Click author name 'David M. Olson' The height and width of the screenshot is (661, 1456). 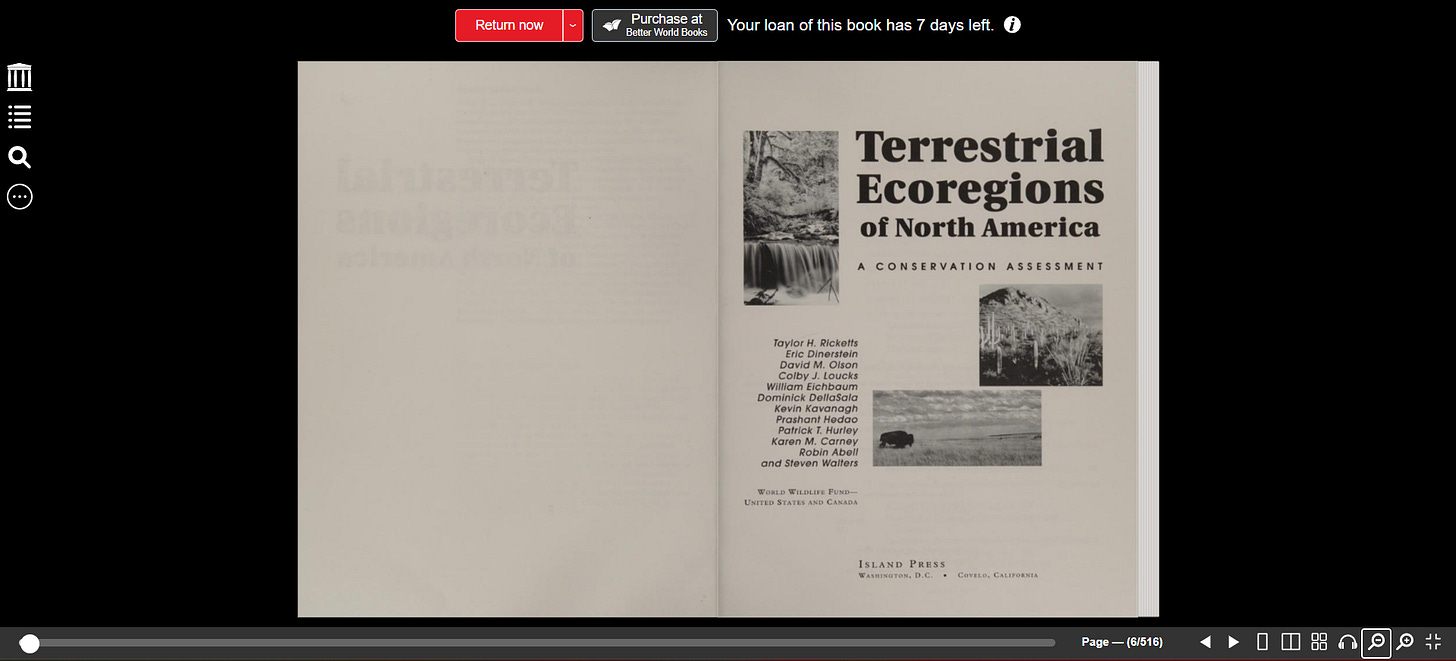point(819,365)
